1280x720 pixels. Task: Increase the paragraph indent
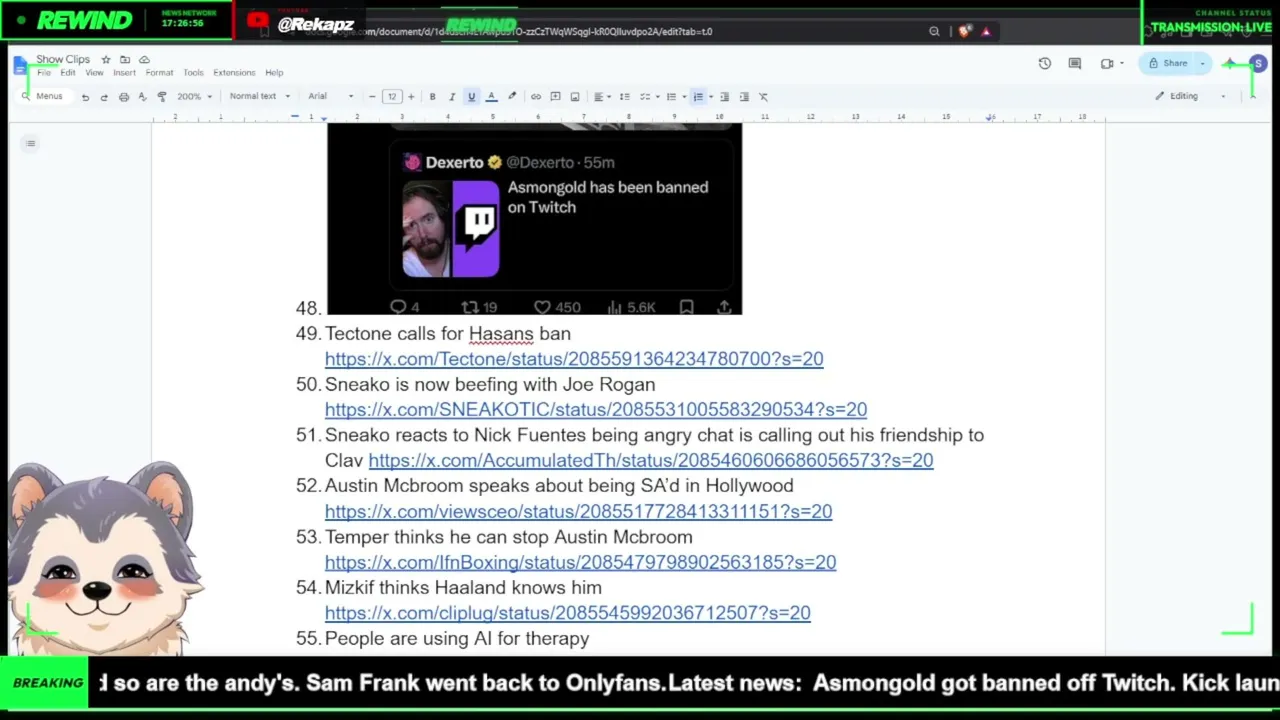pyautogui.click(x=744, y=97)
